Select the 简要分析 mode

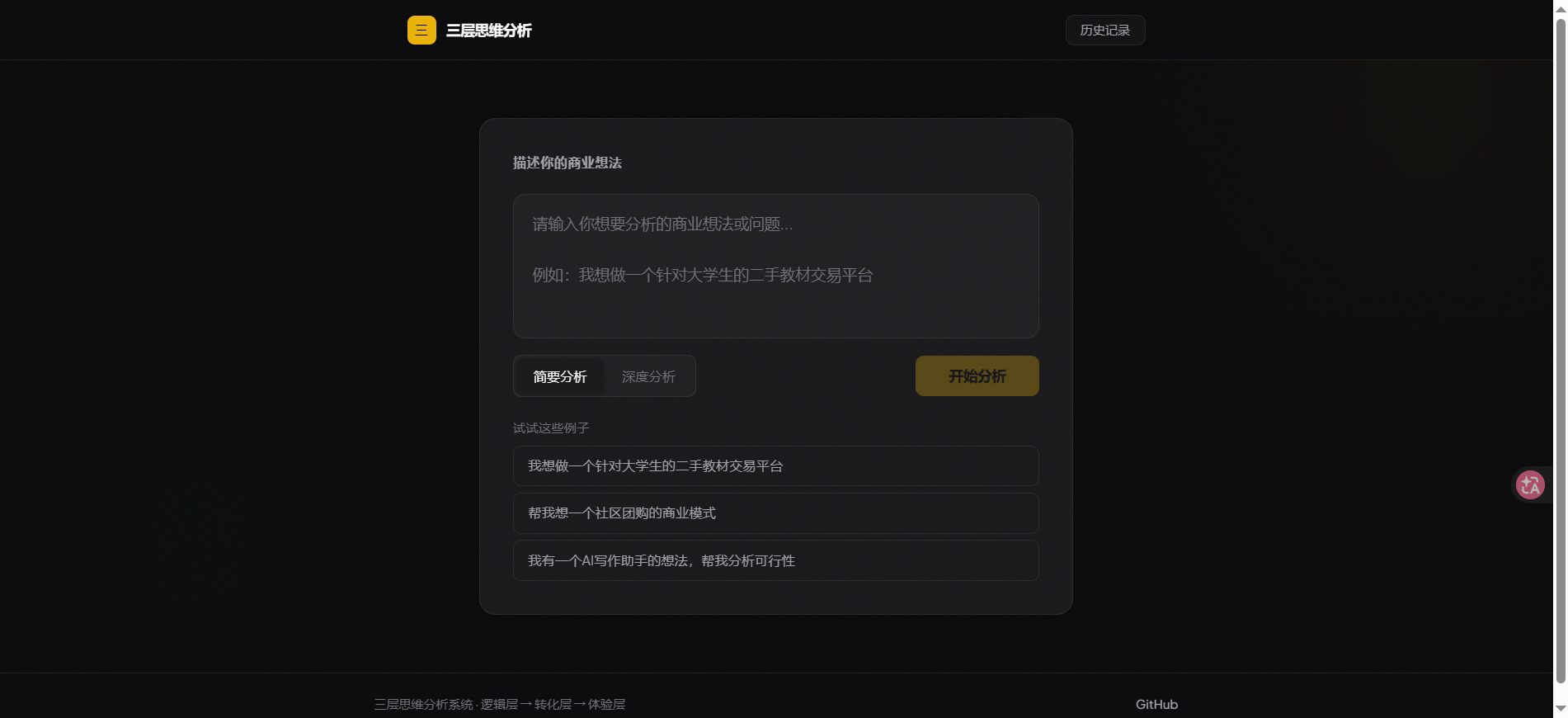point(560,376)
